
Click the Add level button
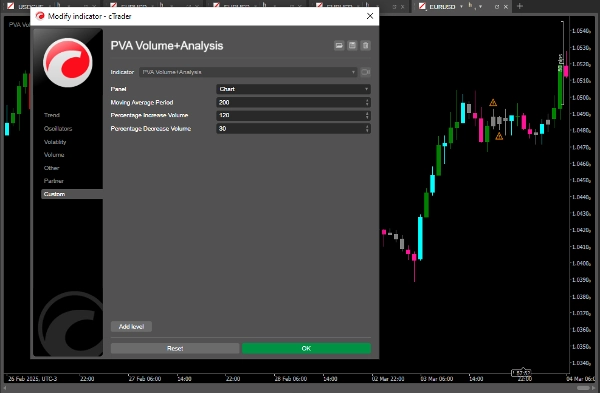[x=131, y=326]
